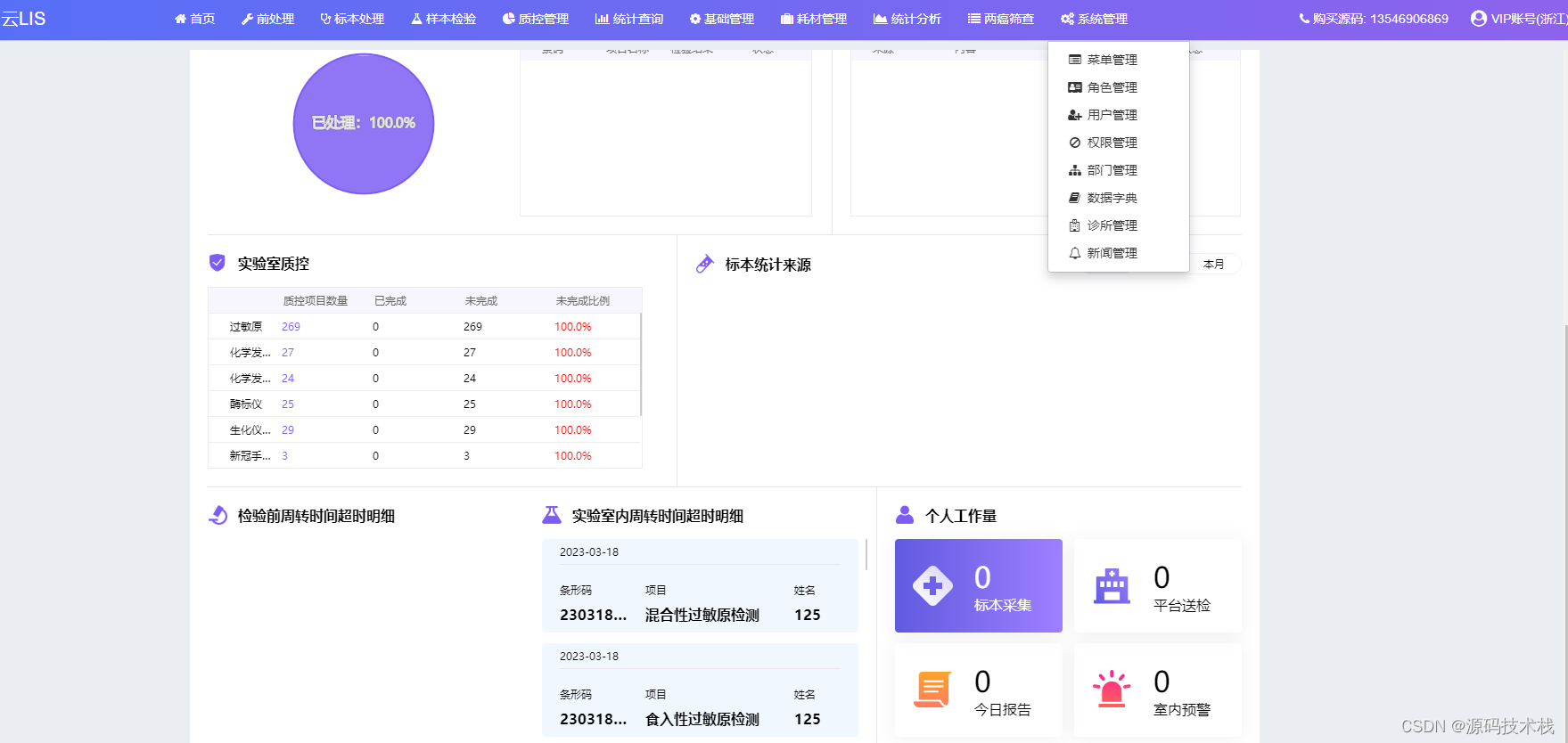Screen dimensions: 1568x743
Task: Click the bar chart icon beside 统计查询
Action: point(602,19)
